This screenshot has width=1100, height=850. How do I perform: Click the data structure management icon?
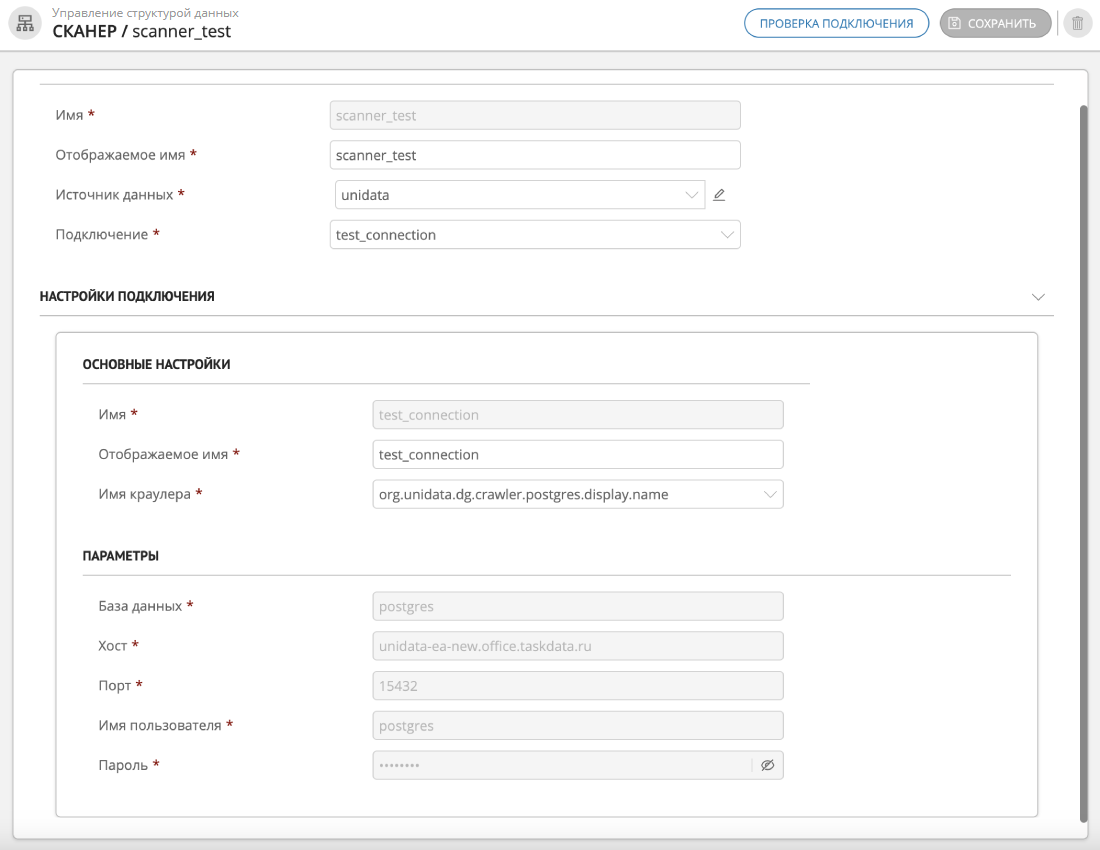(x=25, y=24)
